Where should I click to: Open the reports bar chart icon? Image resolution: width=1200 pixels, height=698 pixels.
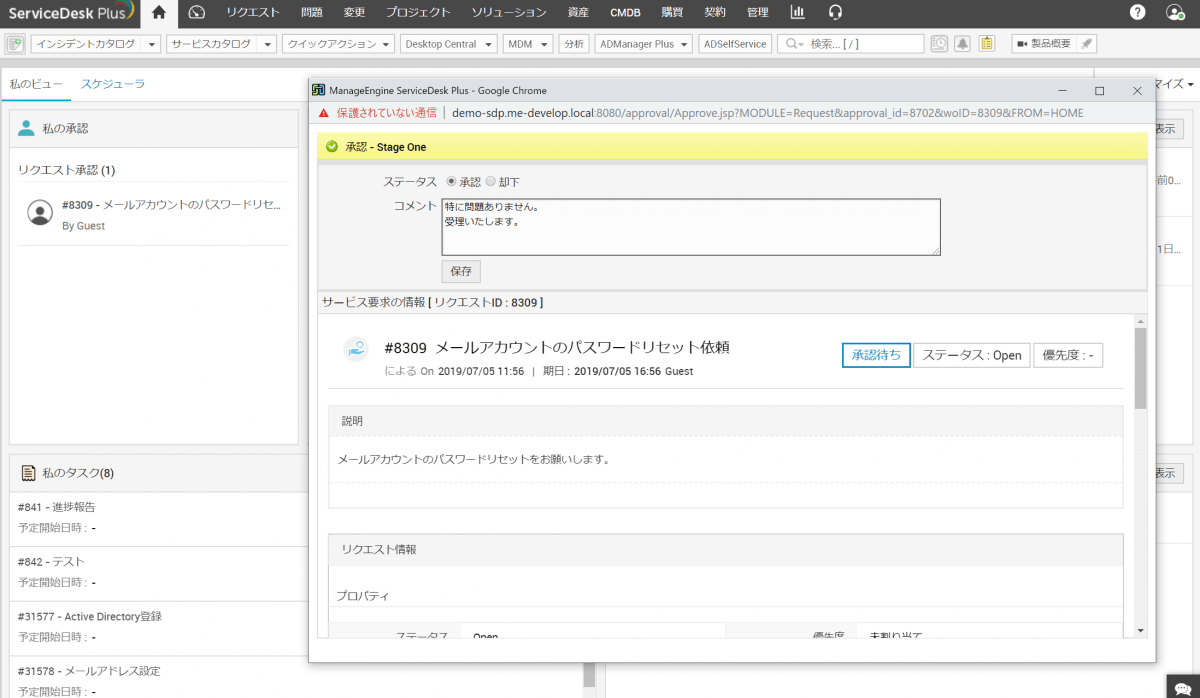(x=797, y=13)
